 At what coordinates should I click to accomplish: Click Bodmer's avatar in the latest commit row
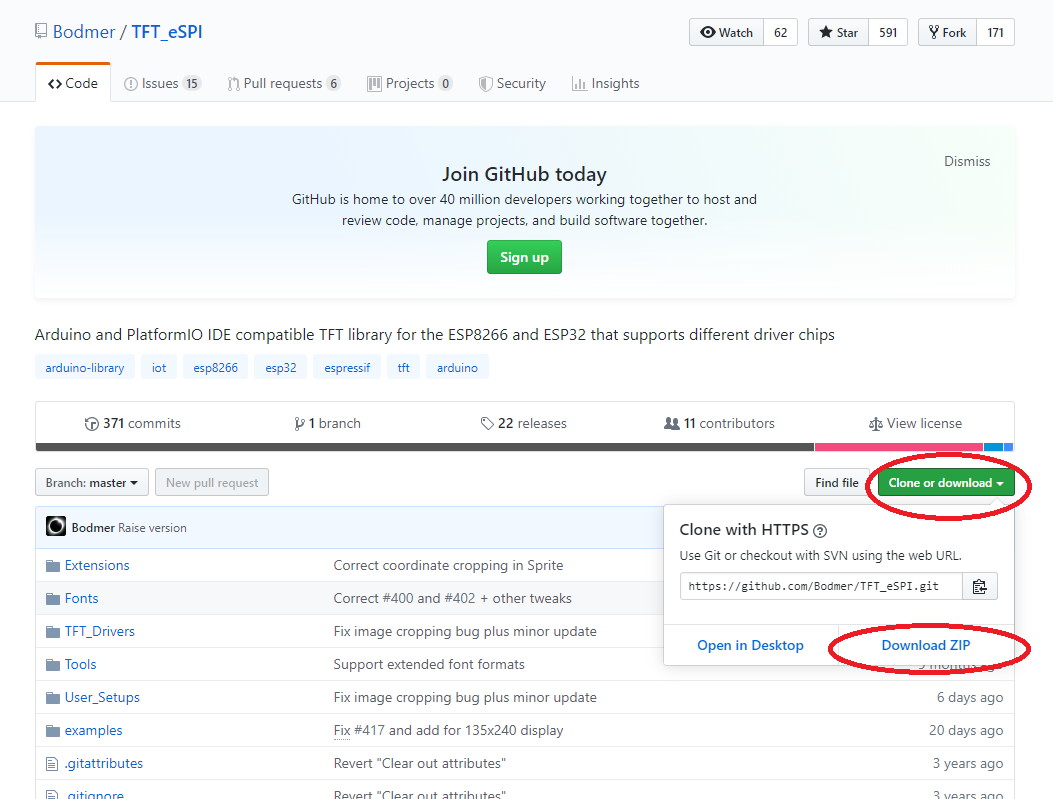(56, 526)
